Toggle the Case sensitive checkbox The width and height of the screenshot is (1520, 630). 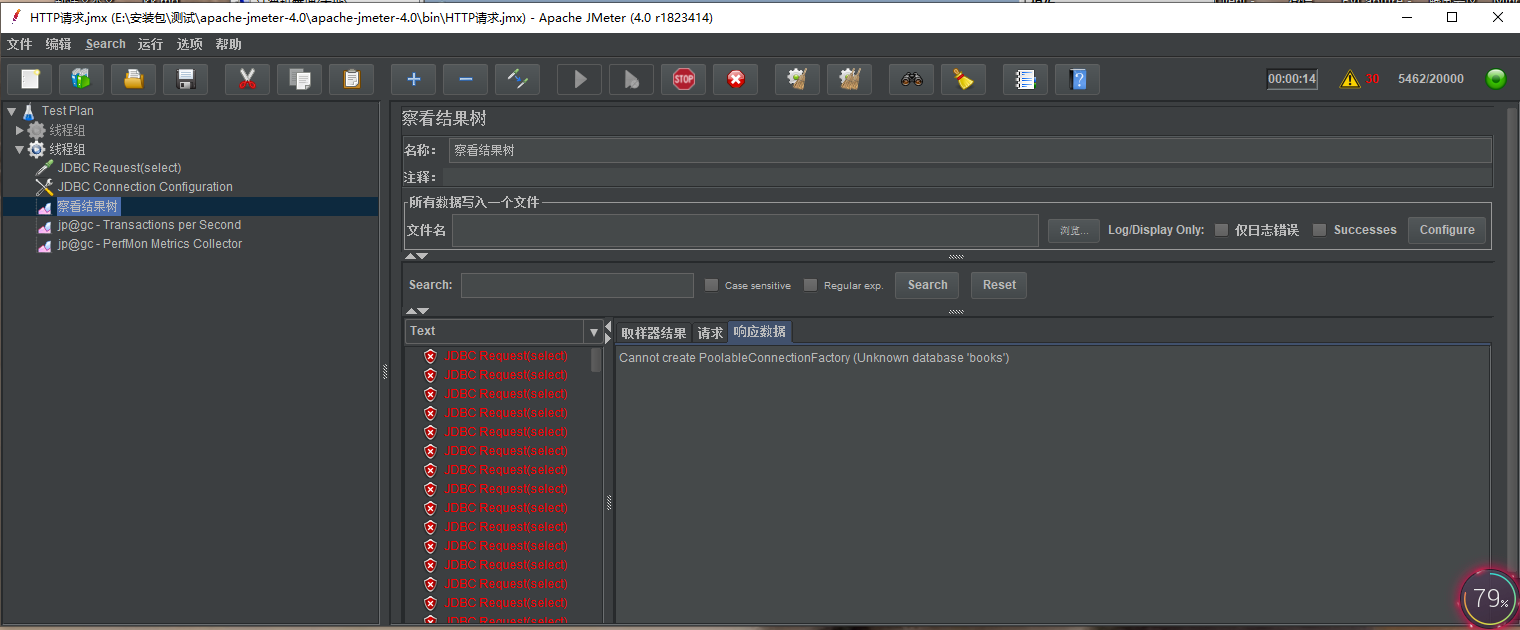(711, 285)
